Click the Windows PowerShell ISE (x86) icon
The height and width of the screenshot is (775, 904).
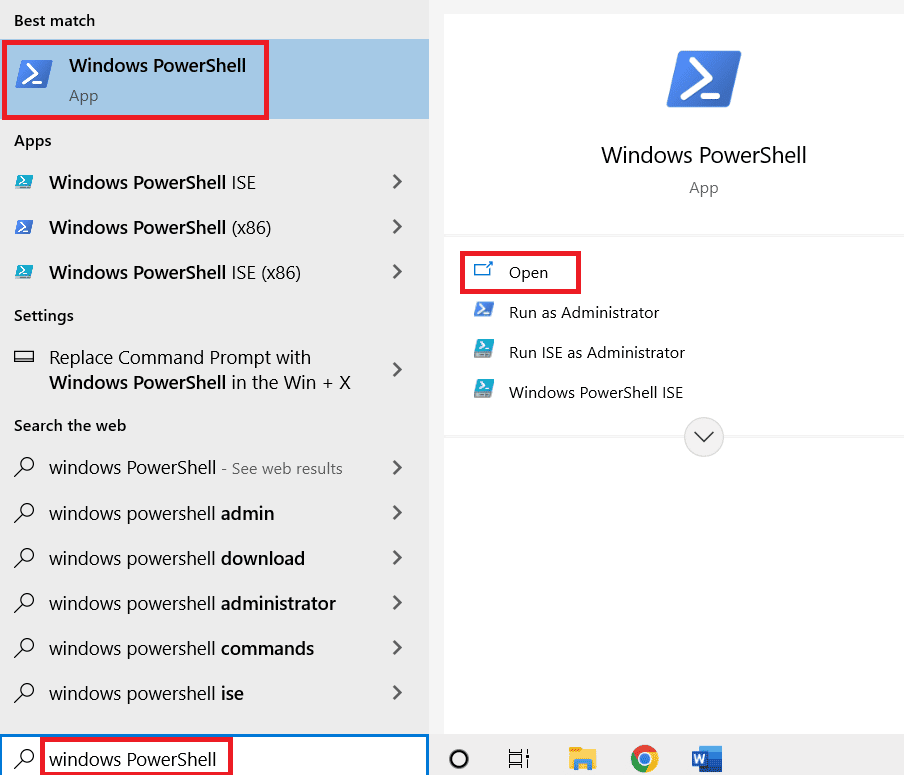pos(26,272)
